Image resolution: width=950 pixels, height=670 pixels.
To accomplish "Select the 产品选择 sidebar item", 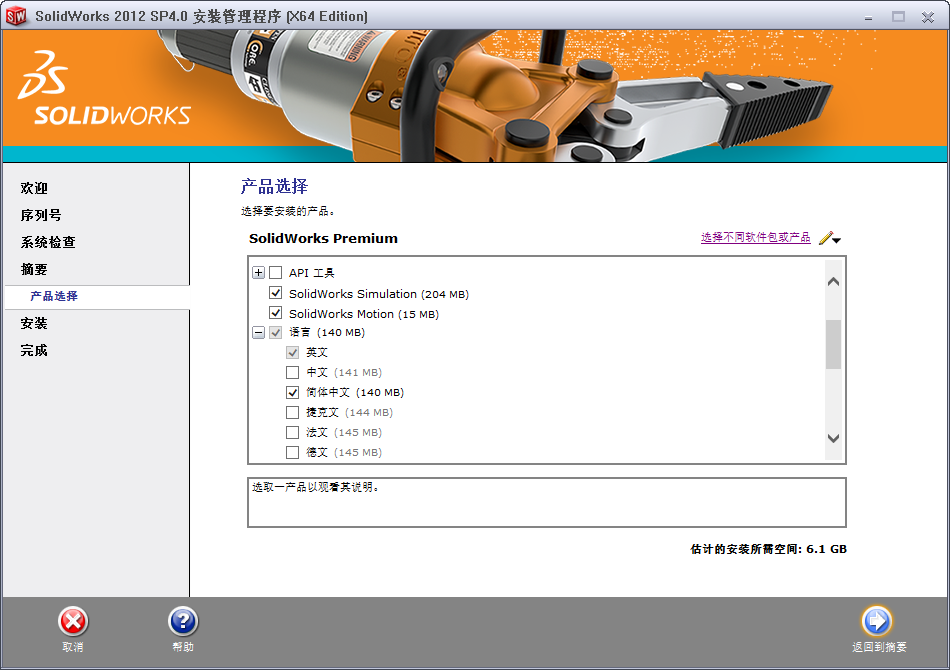I will 97,297.
